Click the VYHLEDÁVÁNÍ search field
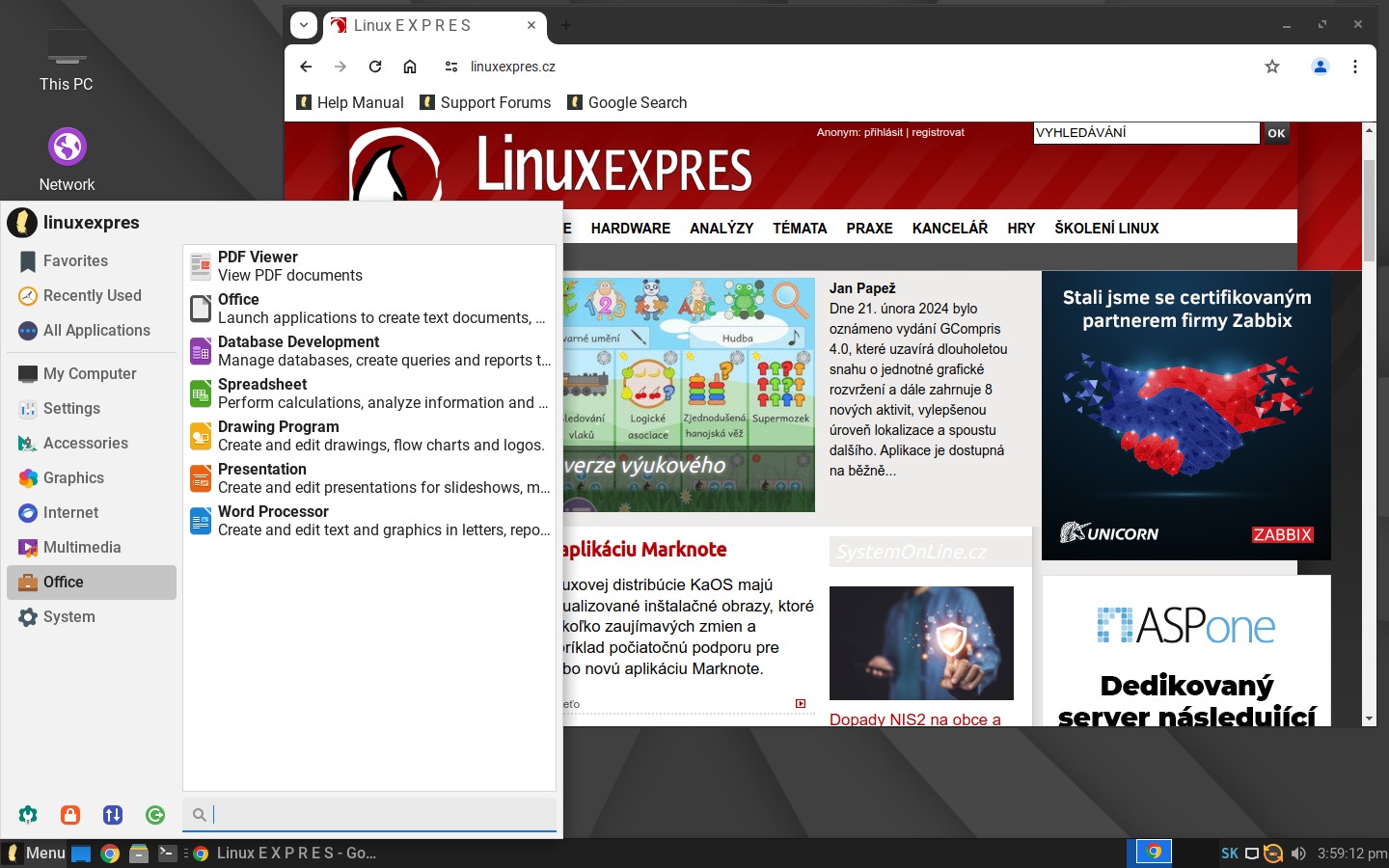 (1145, 133)
